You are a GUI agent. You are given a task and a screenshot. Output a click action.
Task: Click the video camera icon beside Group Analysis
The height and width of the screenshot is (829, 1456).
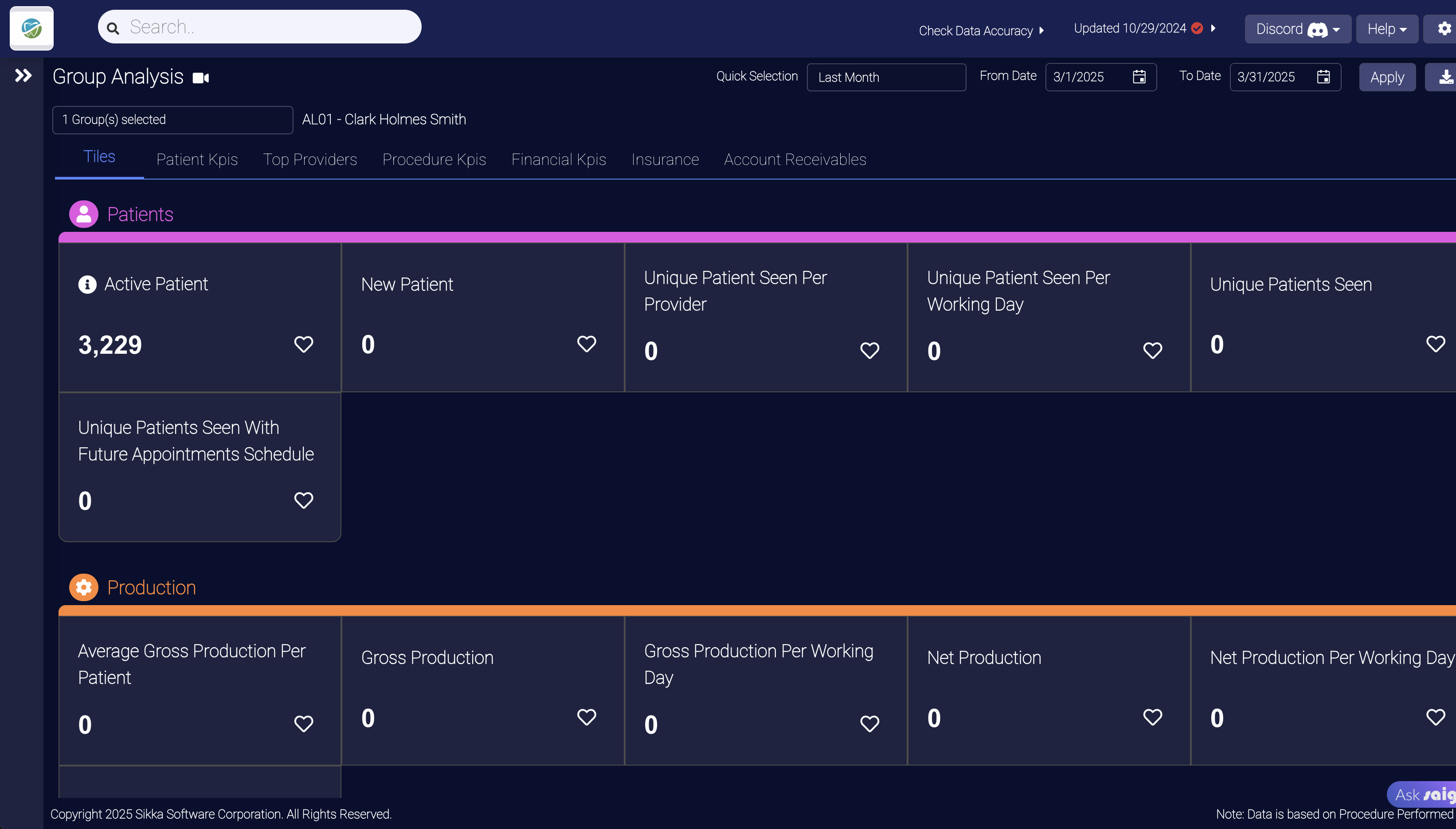click(x=200, y=78)
